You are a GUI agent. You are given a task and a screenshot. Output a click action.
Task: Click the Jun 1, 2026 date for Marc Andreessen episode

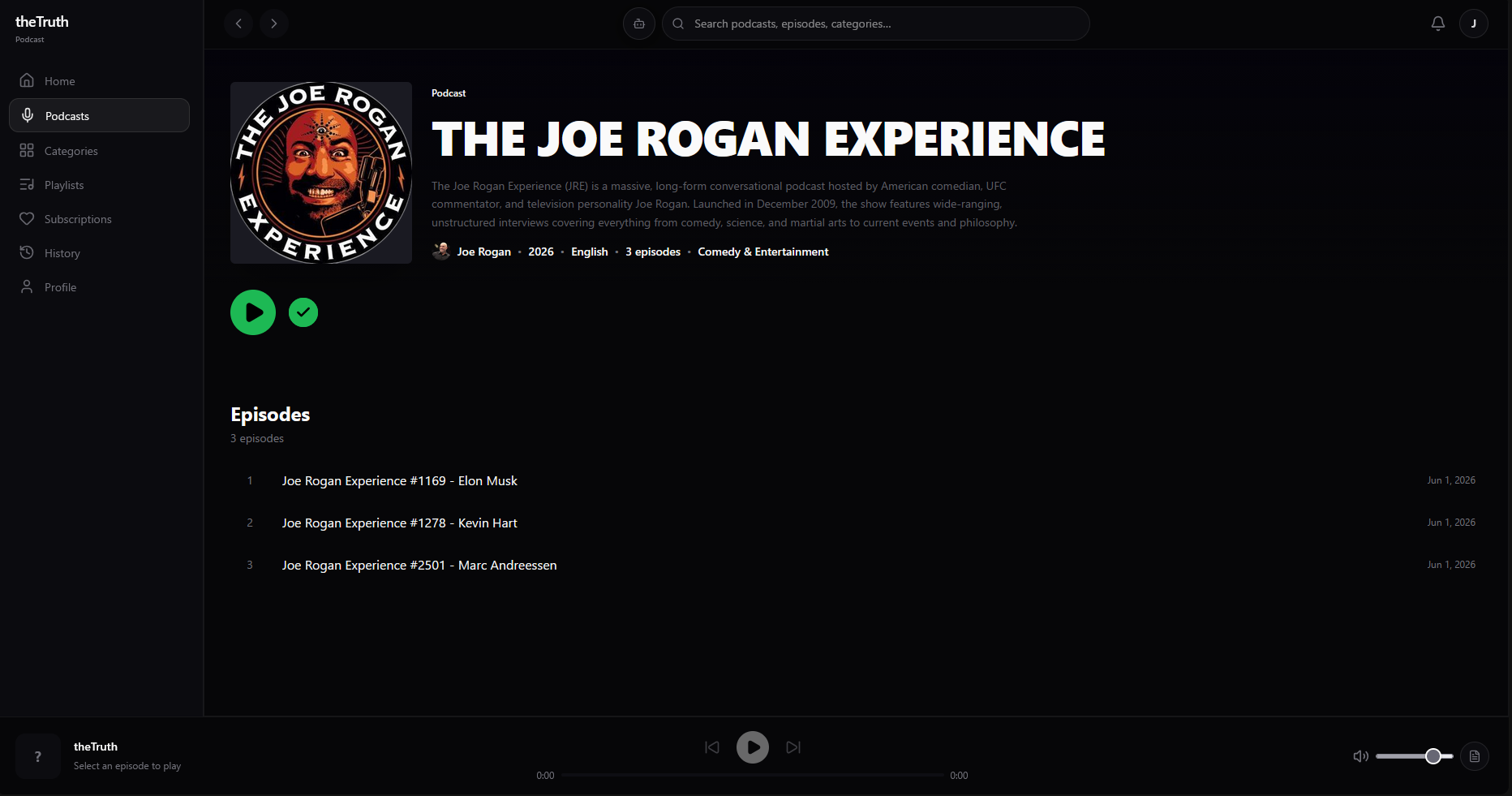(x=1451, y=565)
